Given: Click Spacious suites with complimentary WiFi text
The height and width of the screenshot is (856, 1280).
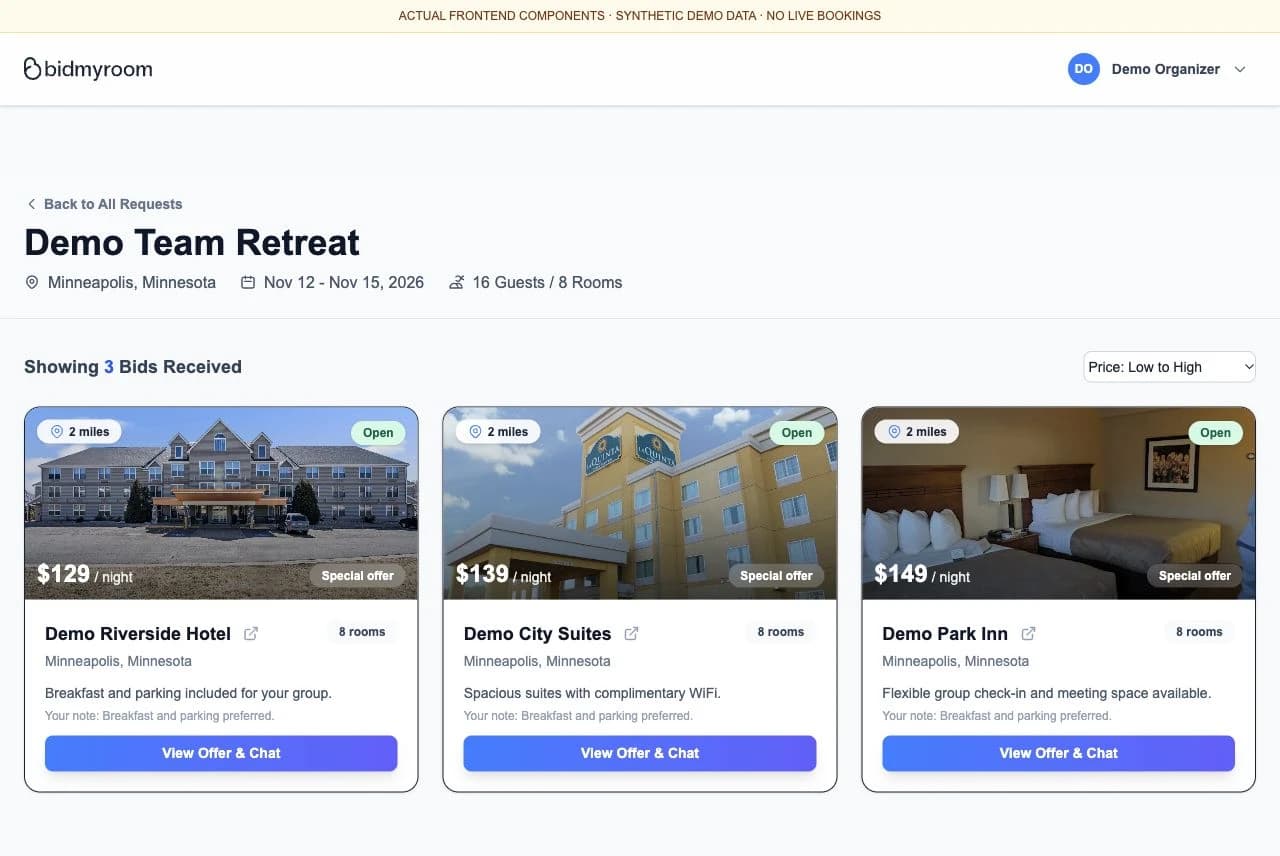Looking at the screenshot, I should point(592,693).
